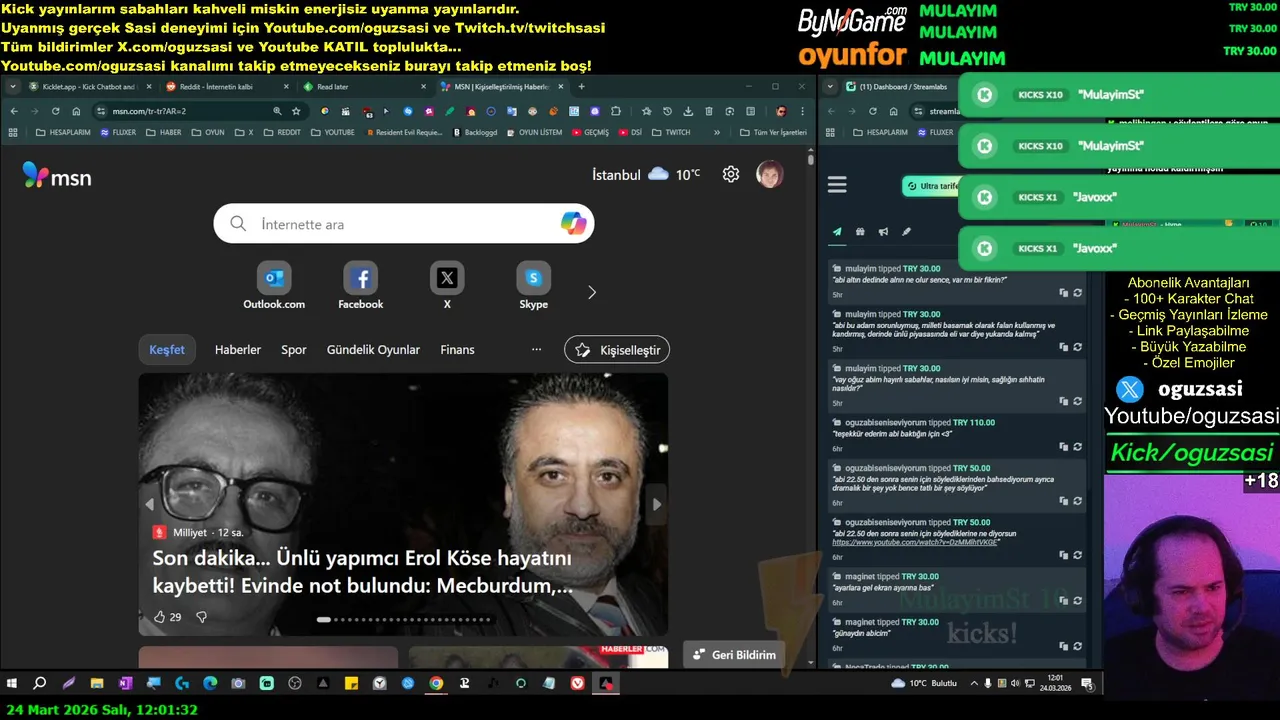Select the Streamlabs gift icon tab

click(860, 232)
